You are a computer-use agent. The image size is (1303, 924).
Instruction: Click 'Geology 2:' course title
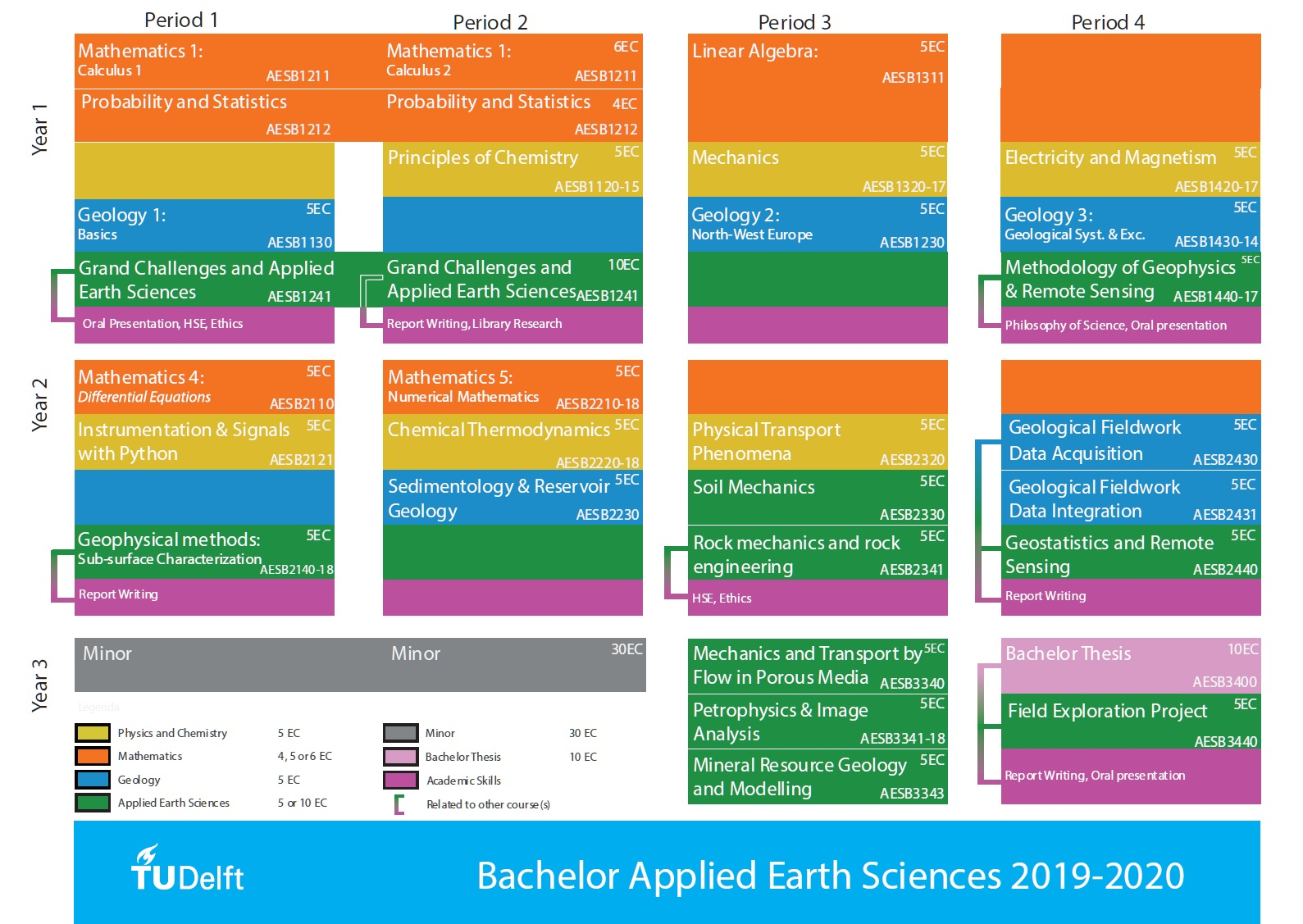tap(736, 215)
